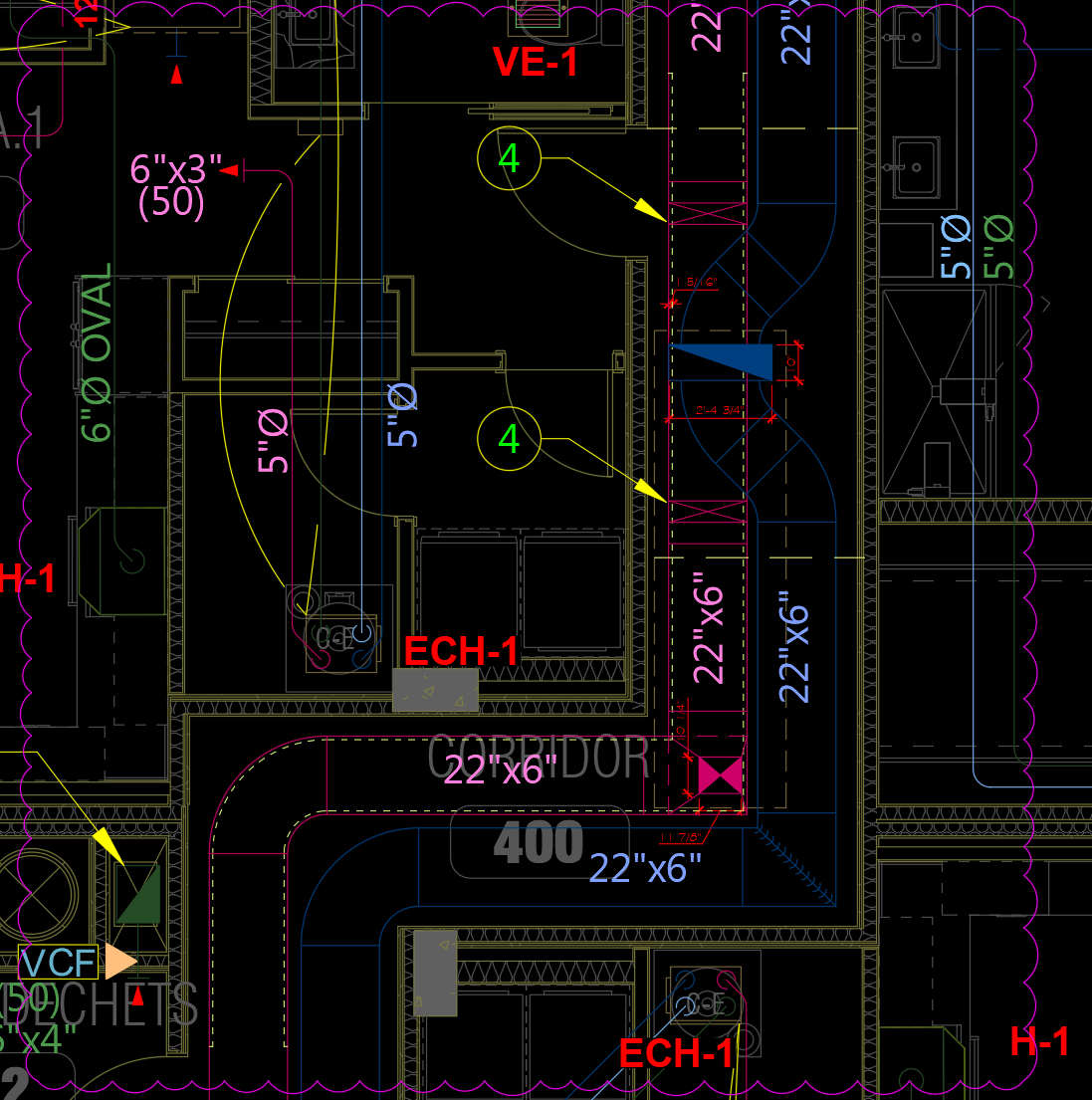Click the ECH-1 label above the corridor

[x=461, y=652]
